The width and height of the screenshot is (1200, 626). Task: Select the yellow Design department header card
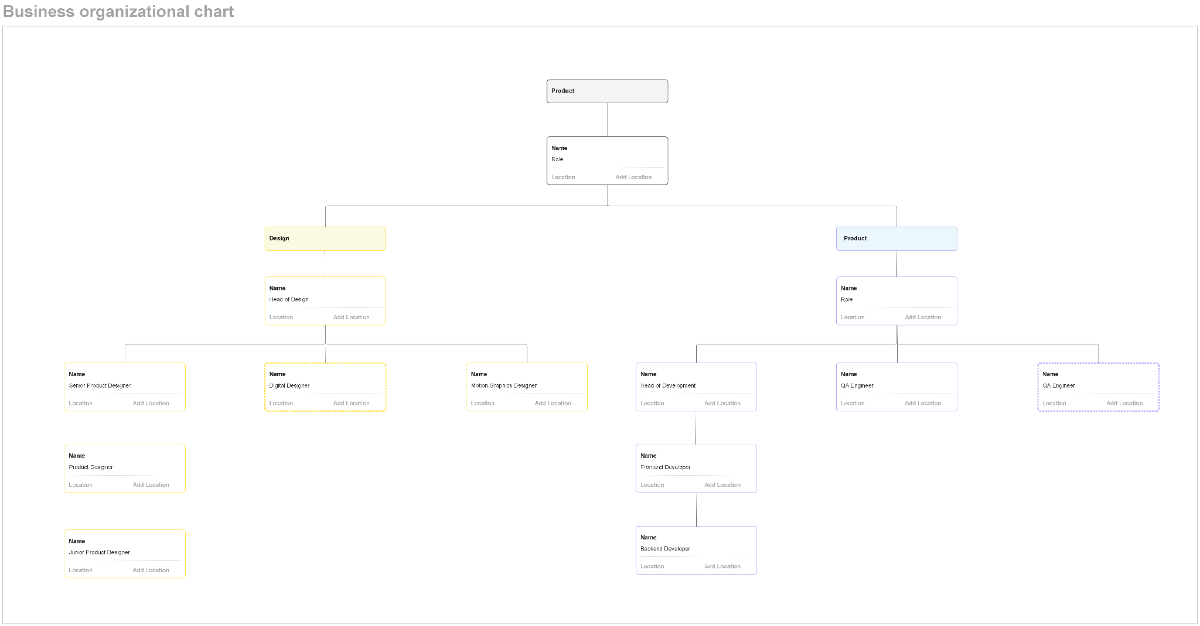pos(324,238)
